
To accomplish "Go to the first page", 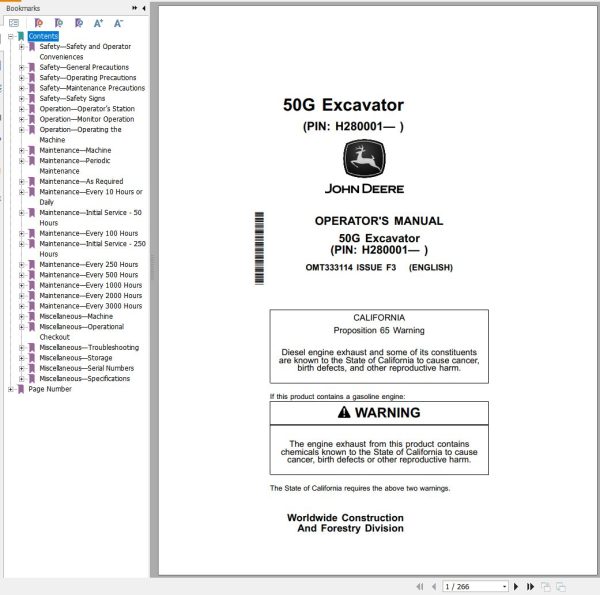I will point(420,586).
